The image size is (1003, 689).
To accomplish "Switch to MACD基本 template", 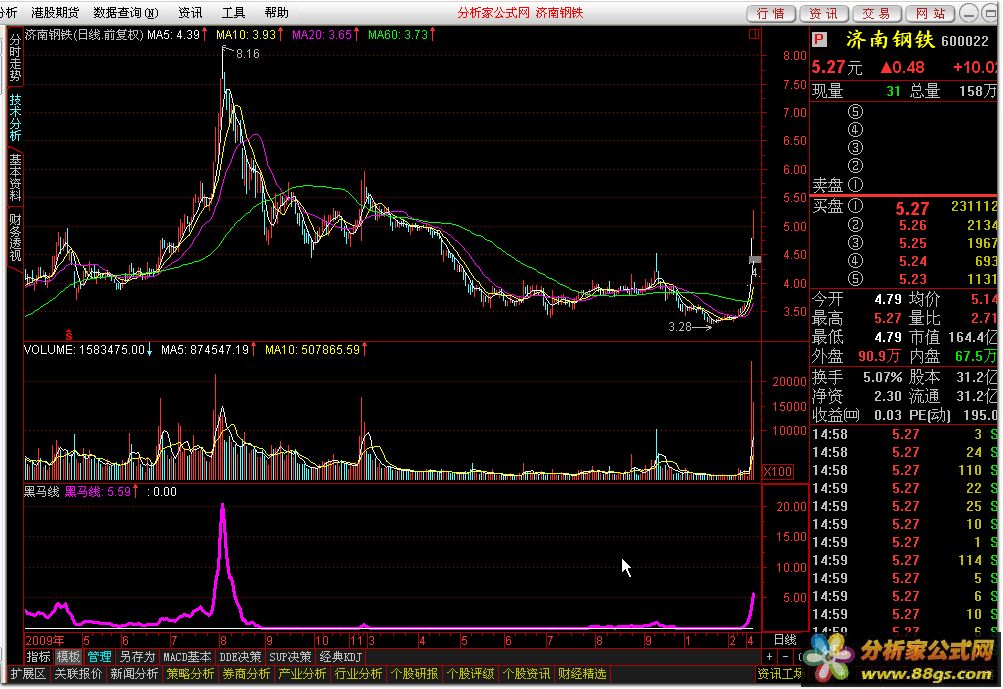I will pyautogui.click(x=187, y=656).
